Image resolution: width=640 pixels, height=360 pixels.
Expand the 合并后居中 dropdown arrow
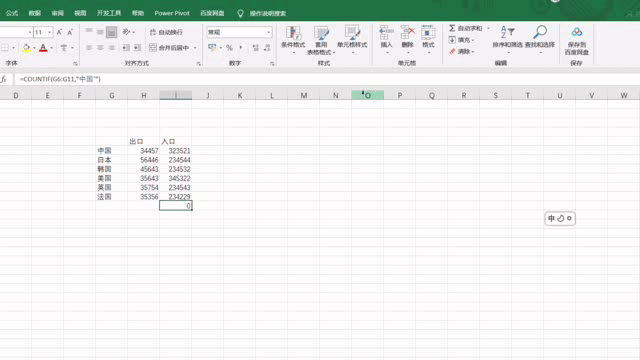pyautogui.click(x=195, y=48)
